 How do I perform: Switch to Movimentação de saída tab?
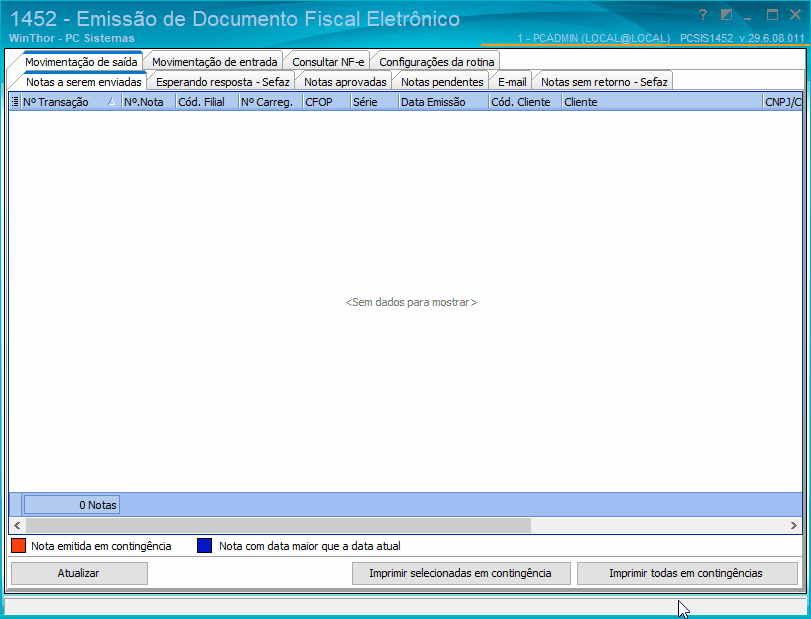tap(81, 62)
